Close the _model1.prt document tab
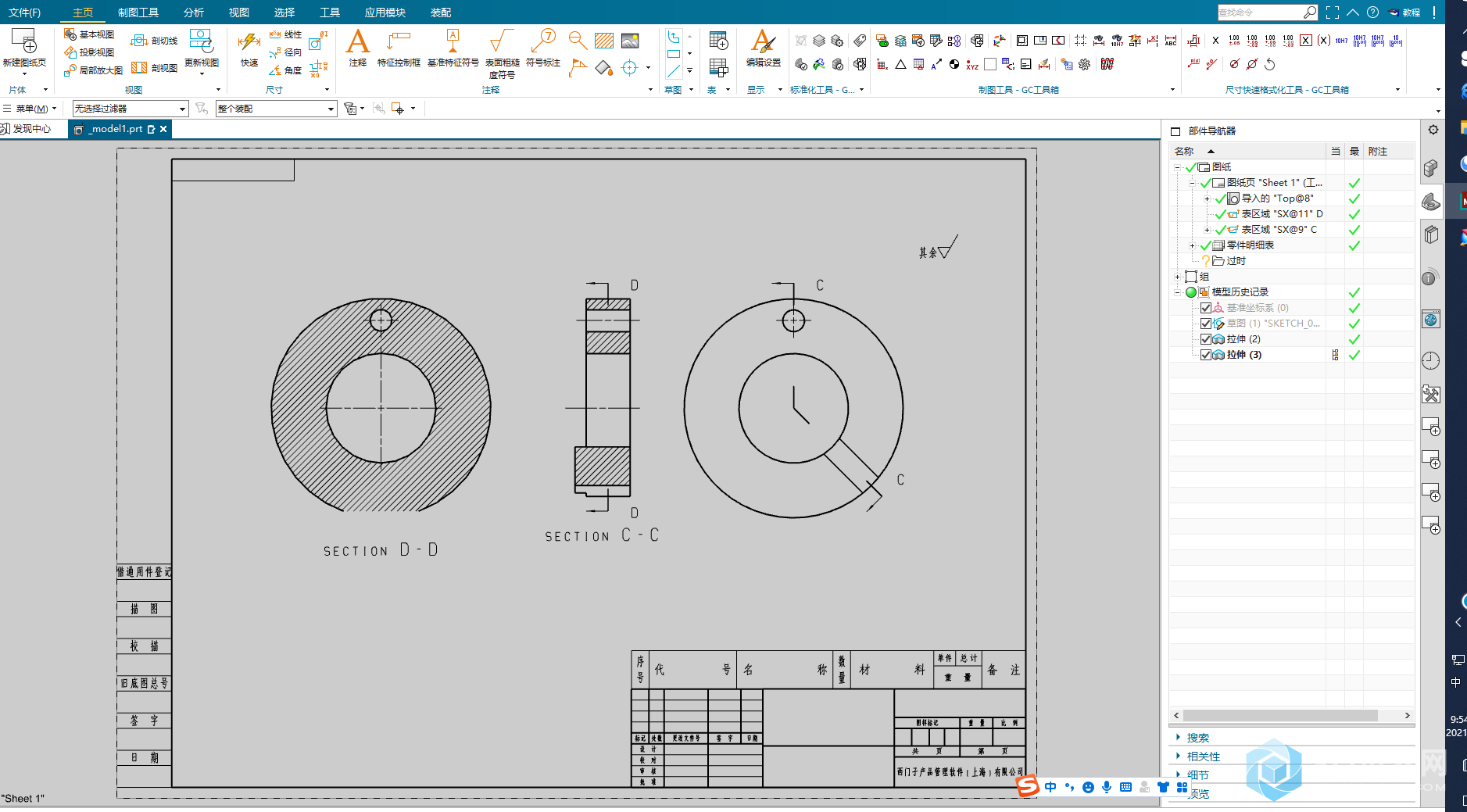Screen dimensions: 1467x812 (163, 129)
